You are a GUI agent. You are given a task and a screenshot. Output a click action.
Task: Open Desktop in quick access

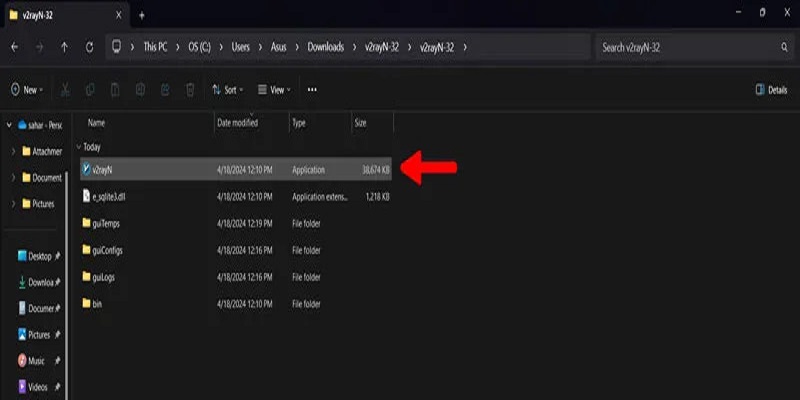35,256
